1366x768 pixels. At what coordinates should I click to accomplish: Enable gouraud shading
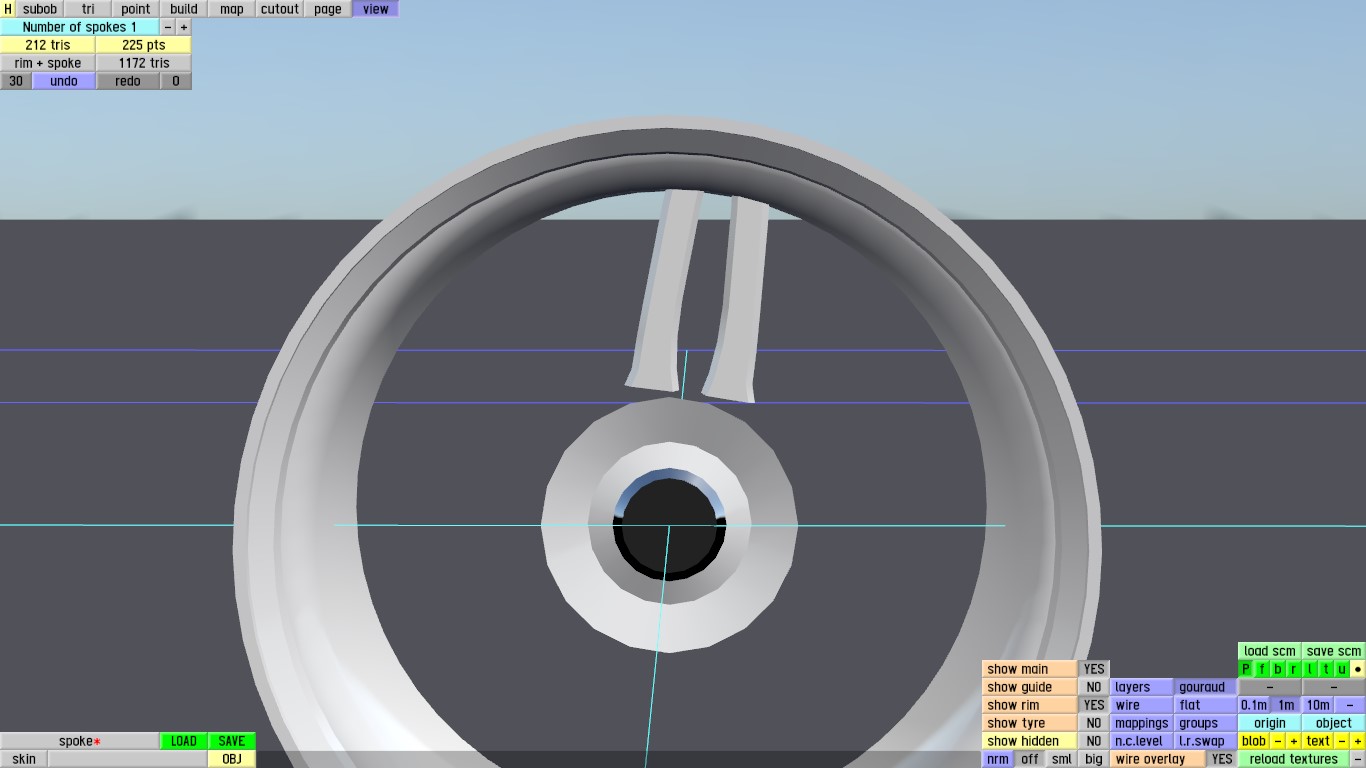click(1206, 687)
